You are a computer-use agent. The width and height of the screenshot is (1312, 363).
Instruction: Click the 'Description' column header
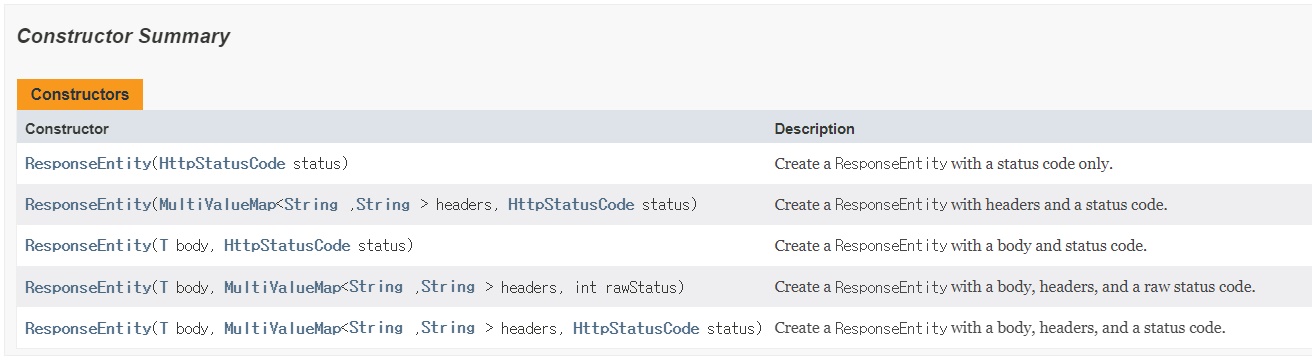point(815,129)
